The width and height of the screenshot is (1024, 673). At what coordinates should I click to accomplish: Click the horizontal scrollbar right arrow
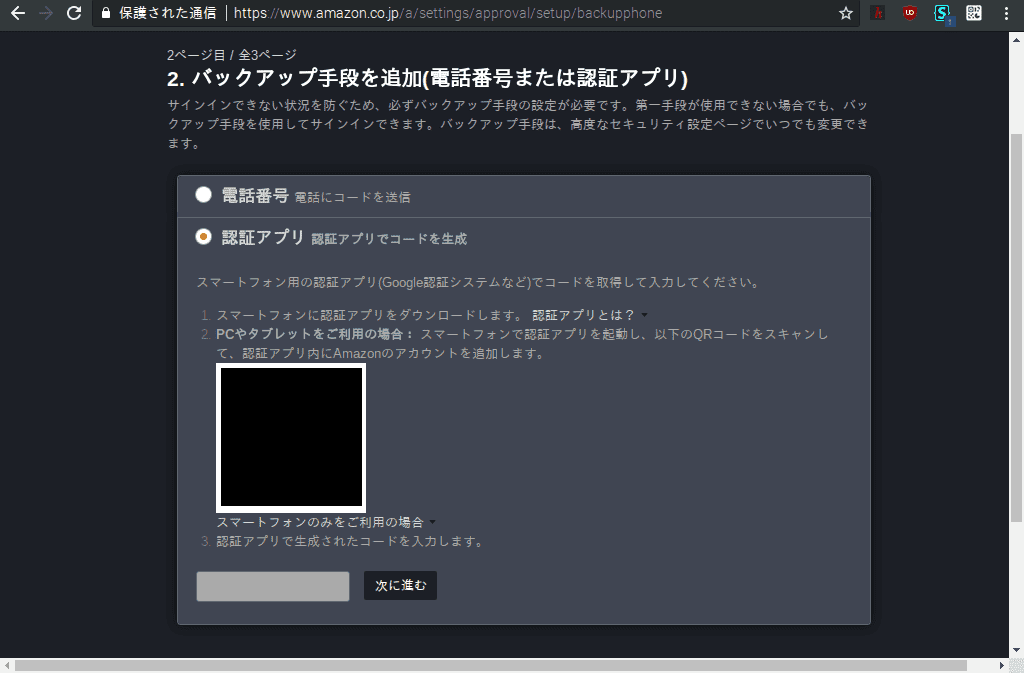[x=1002, y=665]
